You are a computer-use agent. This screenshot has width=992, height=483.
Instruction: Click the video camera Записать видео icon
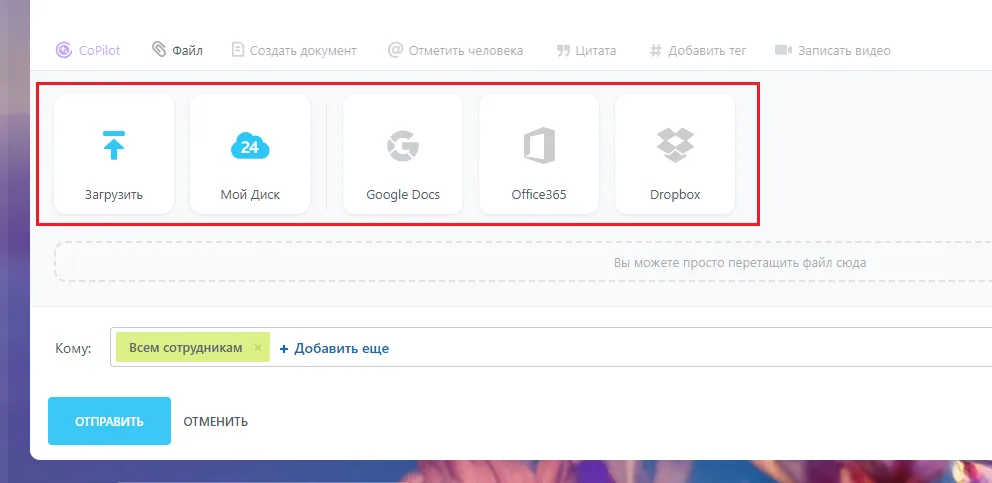click(x=783, y=50)
